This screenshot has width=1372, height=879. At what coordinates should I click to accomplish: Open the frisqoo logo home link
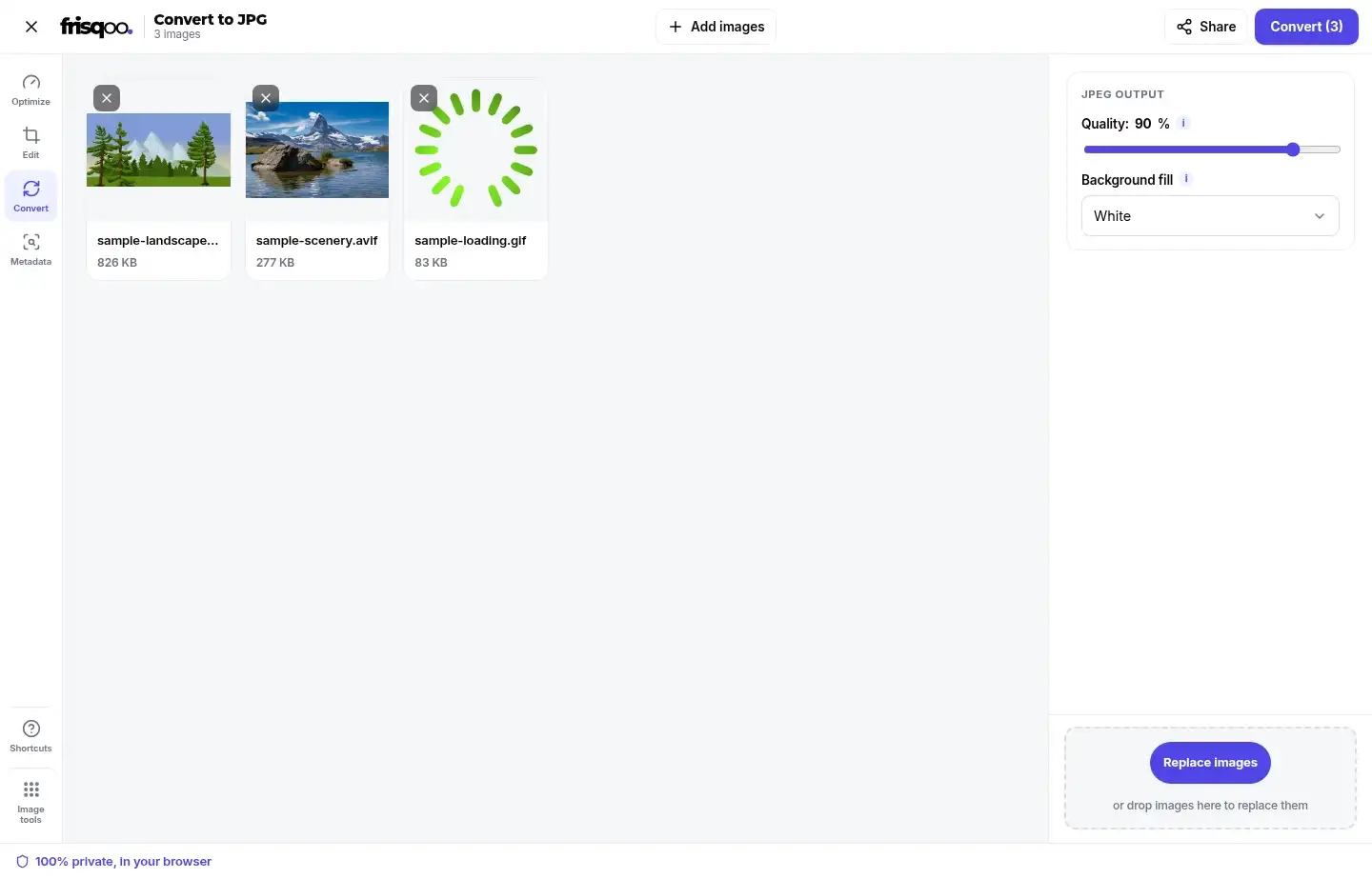[96, 27]
